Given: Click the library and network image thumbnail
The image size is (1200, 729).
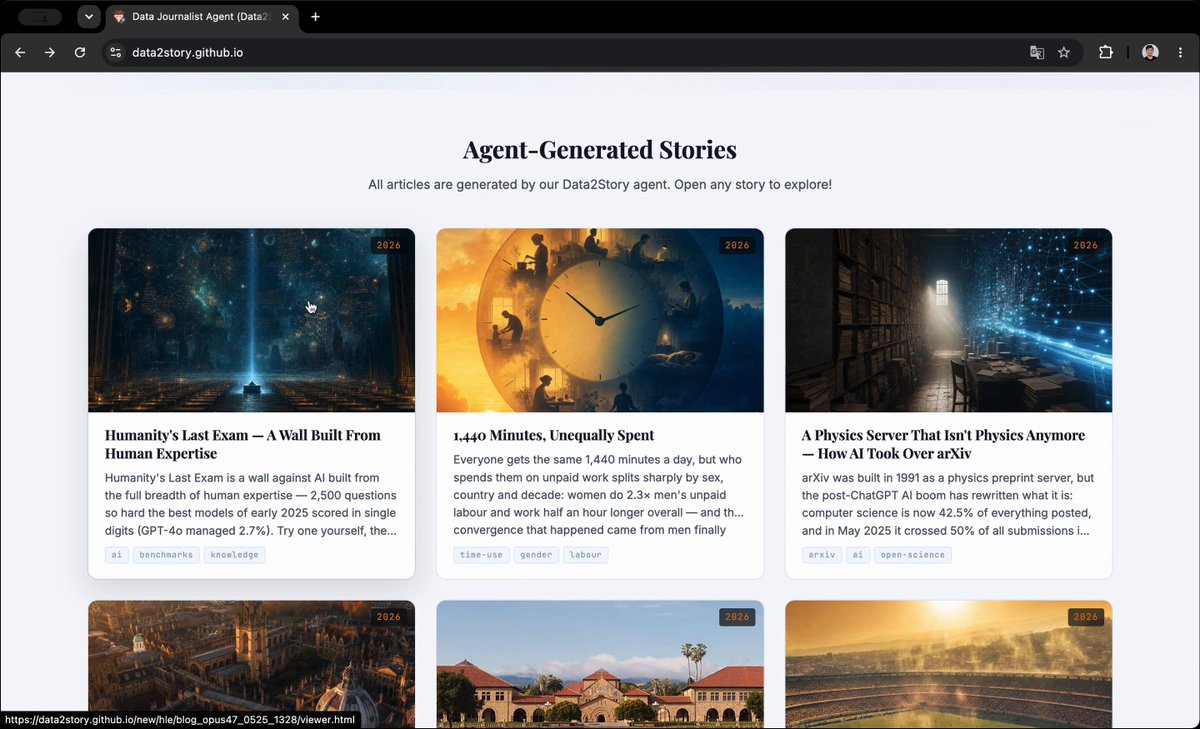Looking at the screenshot, I should pyautogui.click(x=948, y=320).
